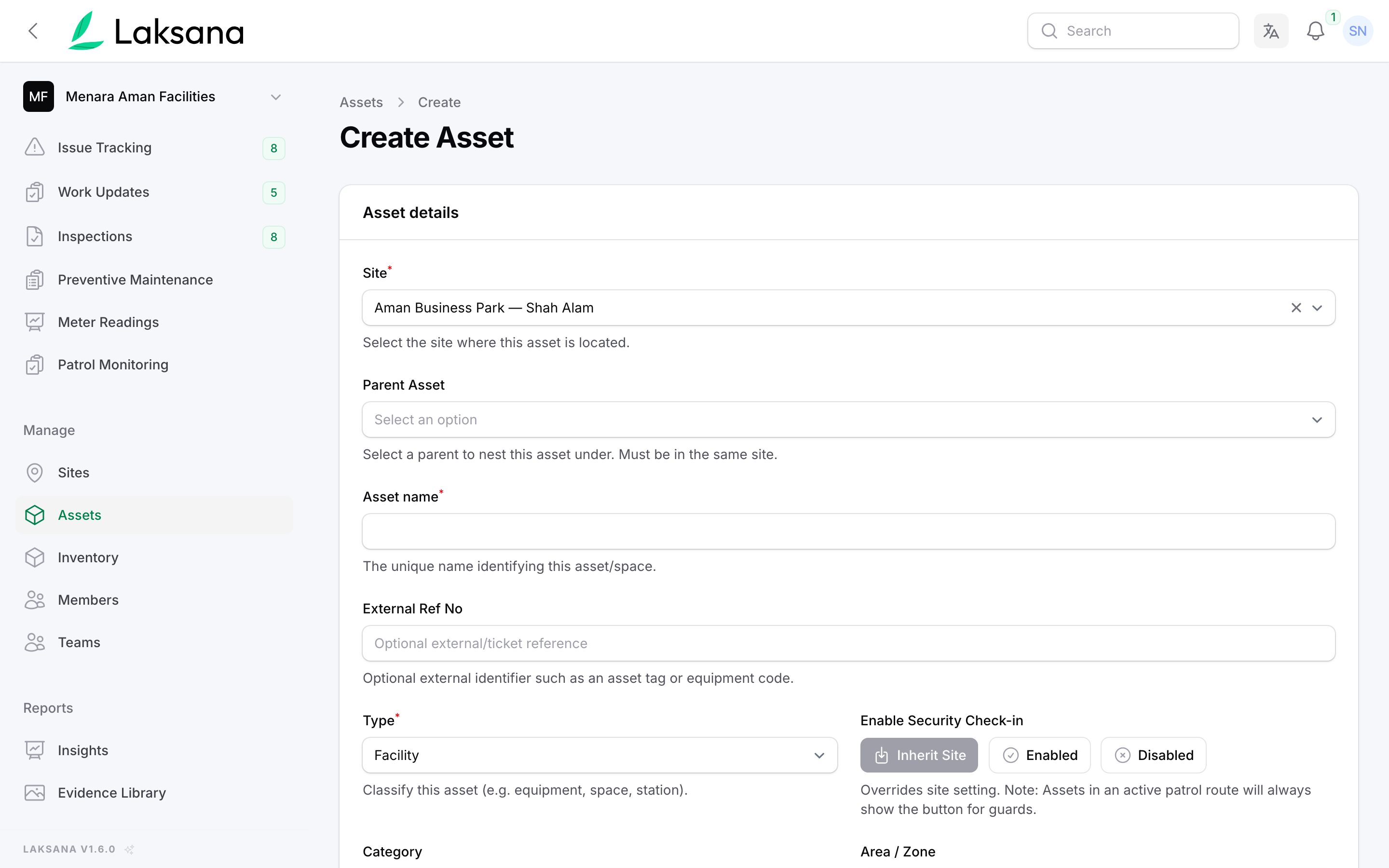Click the Issue Tracking warning icon
Viewport: 1389px width, 868px height.
pyautogui.click(x=34, y=148)
